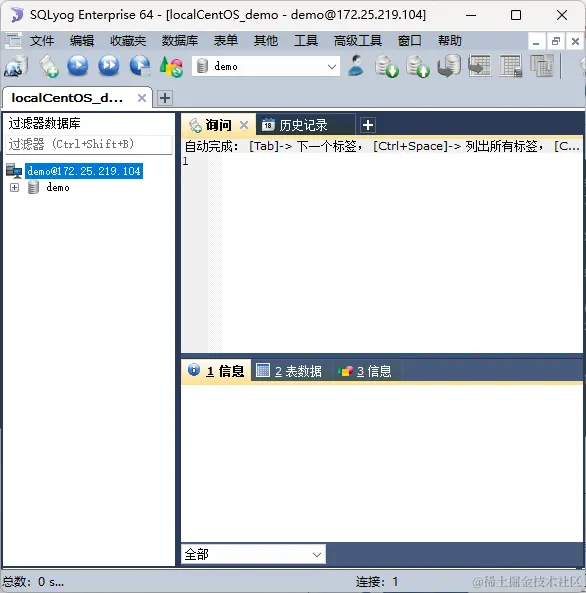The height and width of the screenshot is (593, 586).
Task: Open a new query editor icon
Action: [48, 66]
